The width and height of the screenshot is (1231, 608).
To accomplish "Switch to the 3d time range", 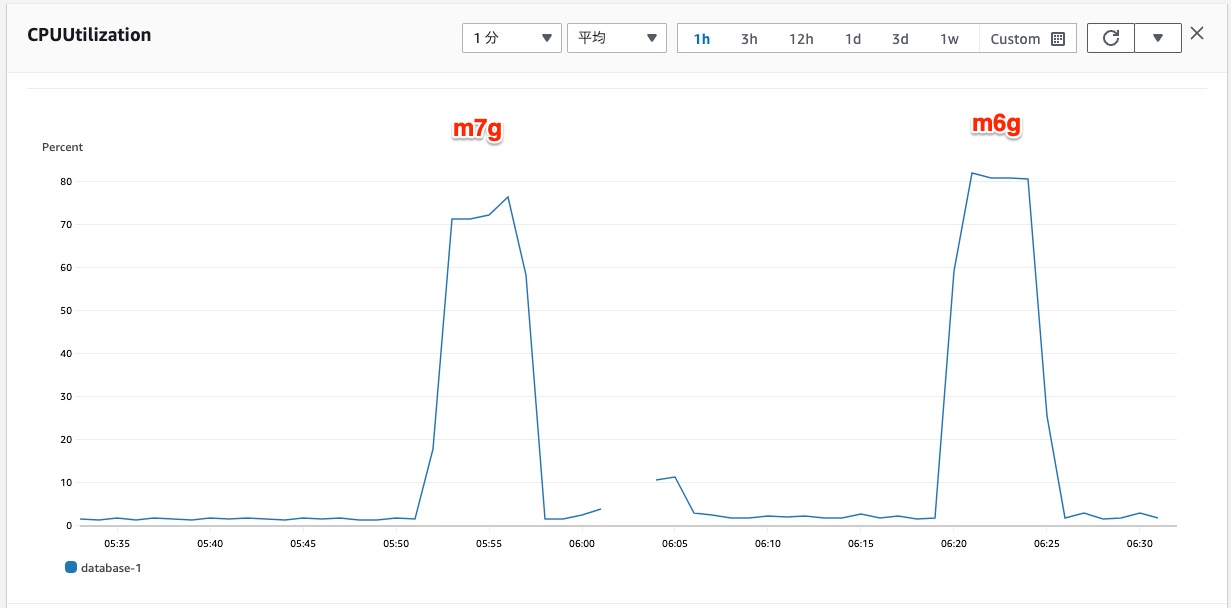I will click(x=900, y=39).
